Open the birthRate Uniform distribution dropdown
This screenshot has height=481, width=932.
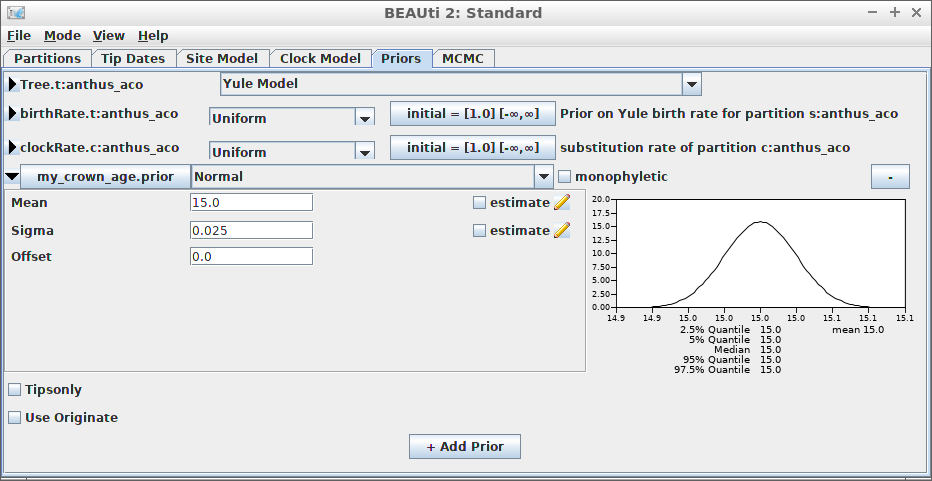point(364,118)
